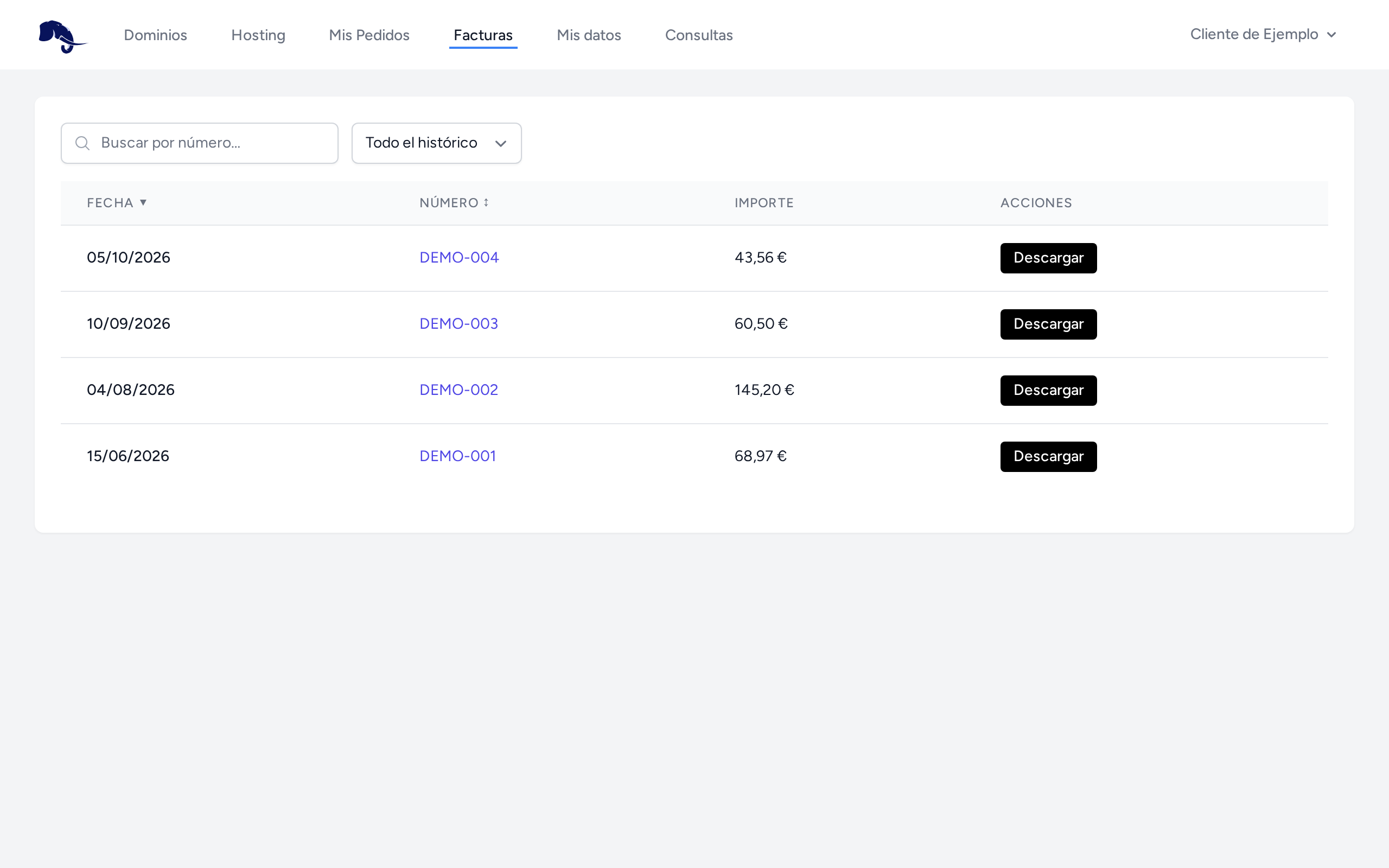Open invoice link DEMO-001
1389x868 pixels.
457,456
